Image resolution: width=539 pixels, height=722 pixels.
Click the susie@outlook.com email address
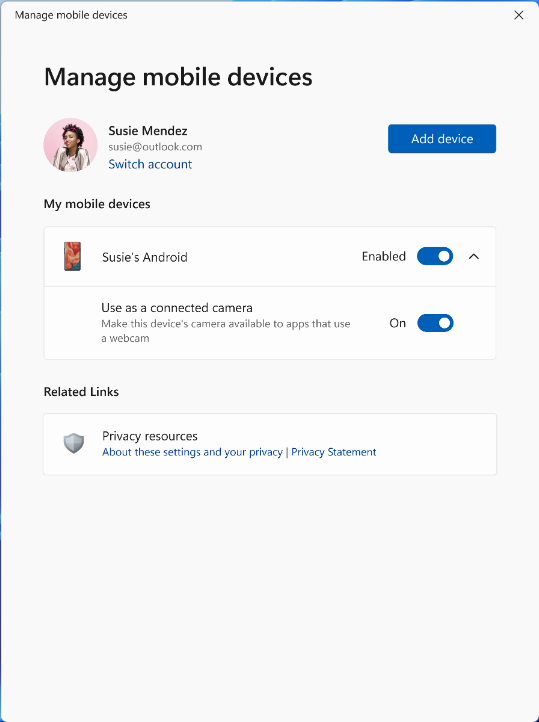(155, 147)
